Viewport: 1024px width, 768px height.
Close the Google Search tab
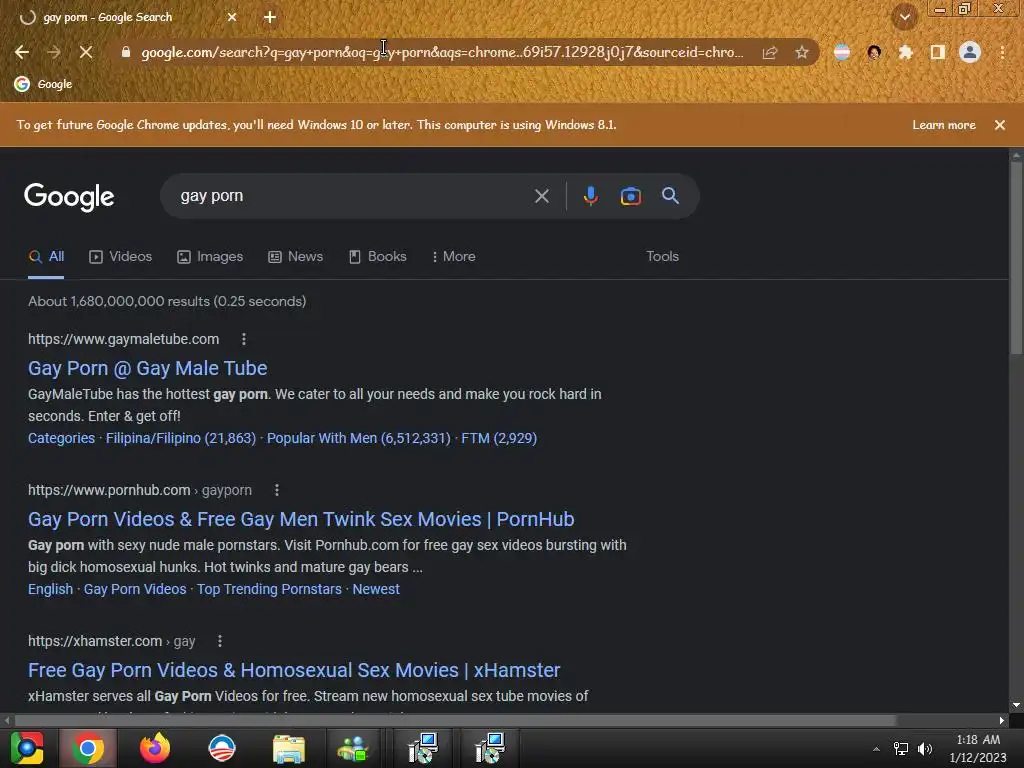click(x=232, y=17)
